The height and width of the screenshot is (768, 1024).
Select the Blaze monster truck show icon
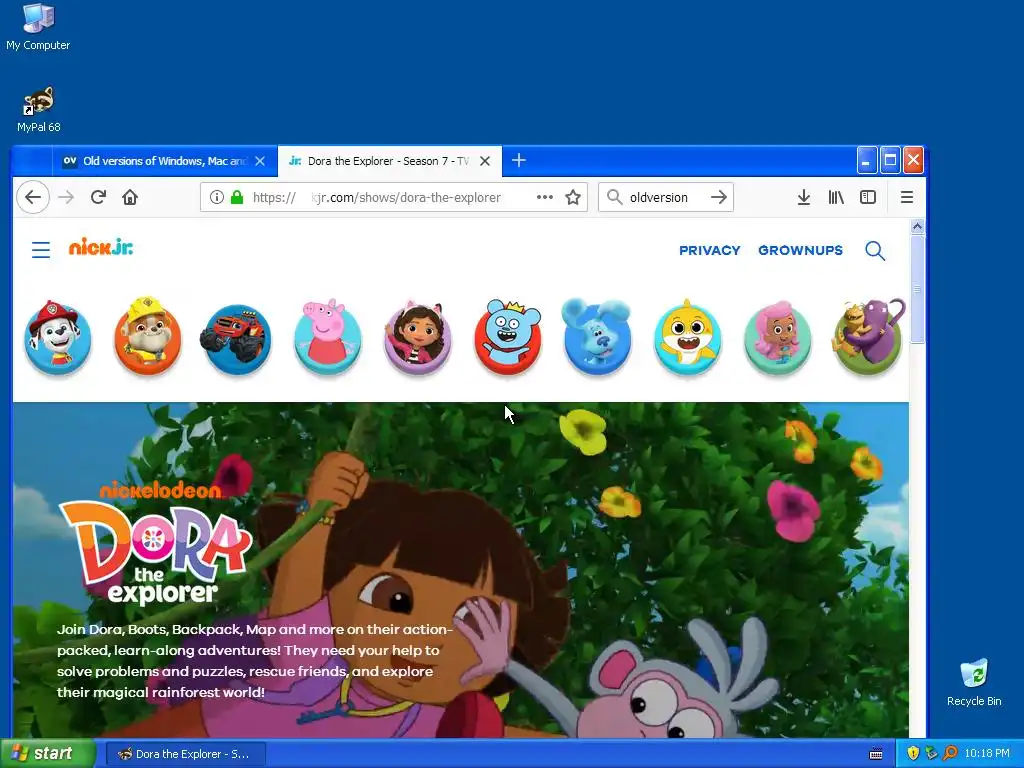(236, 340)
